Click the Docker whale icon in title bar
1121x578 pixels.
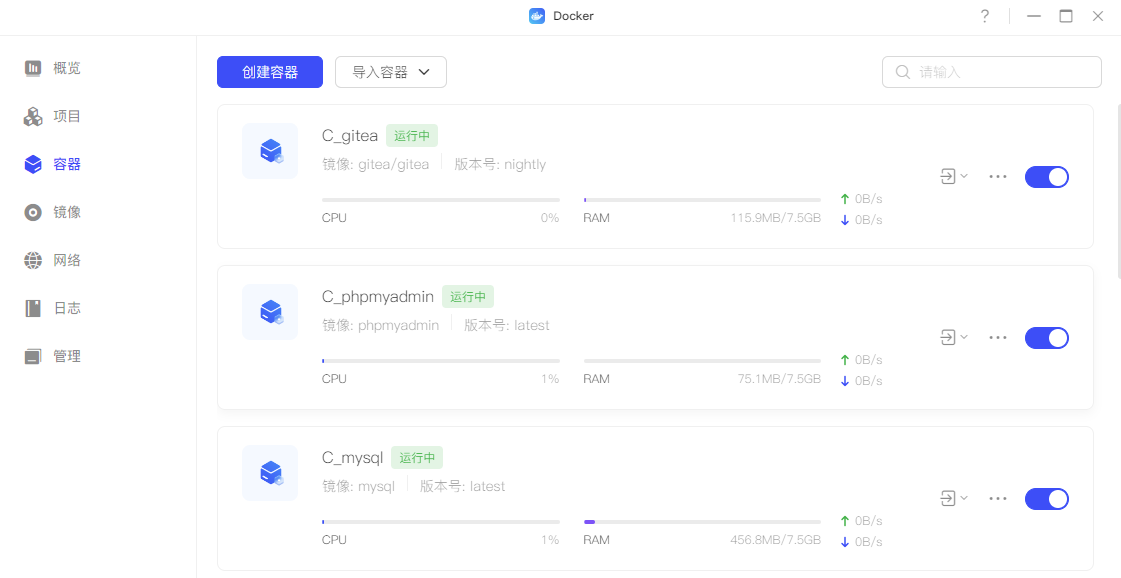click(537, 16)
